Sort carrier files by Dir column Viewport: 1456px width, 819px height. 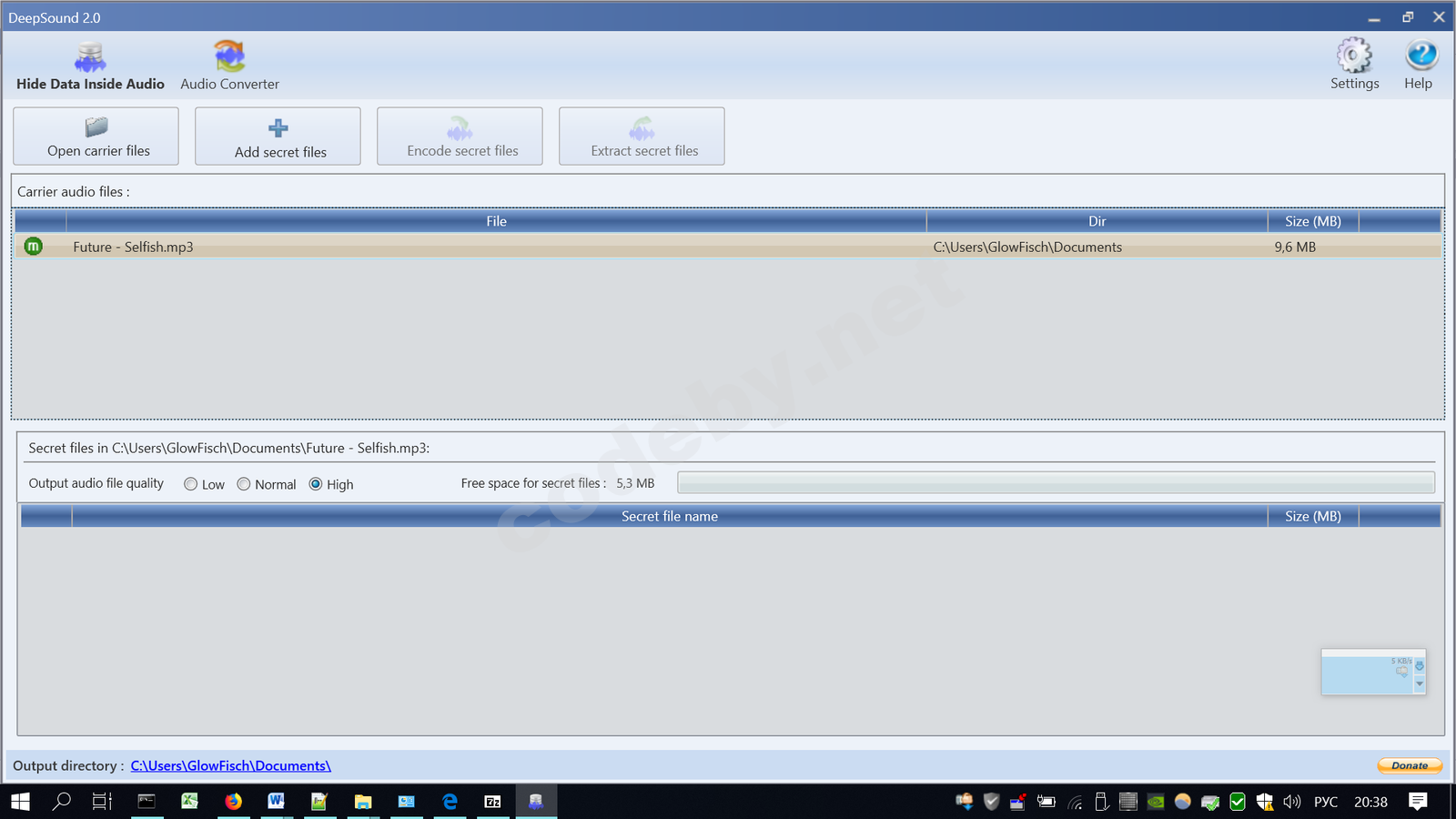pos(1097,221)
